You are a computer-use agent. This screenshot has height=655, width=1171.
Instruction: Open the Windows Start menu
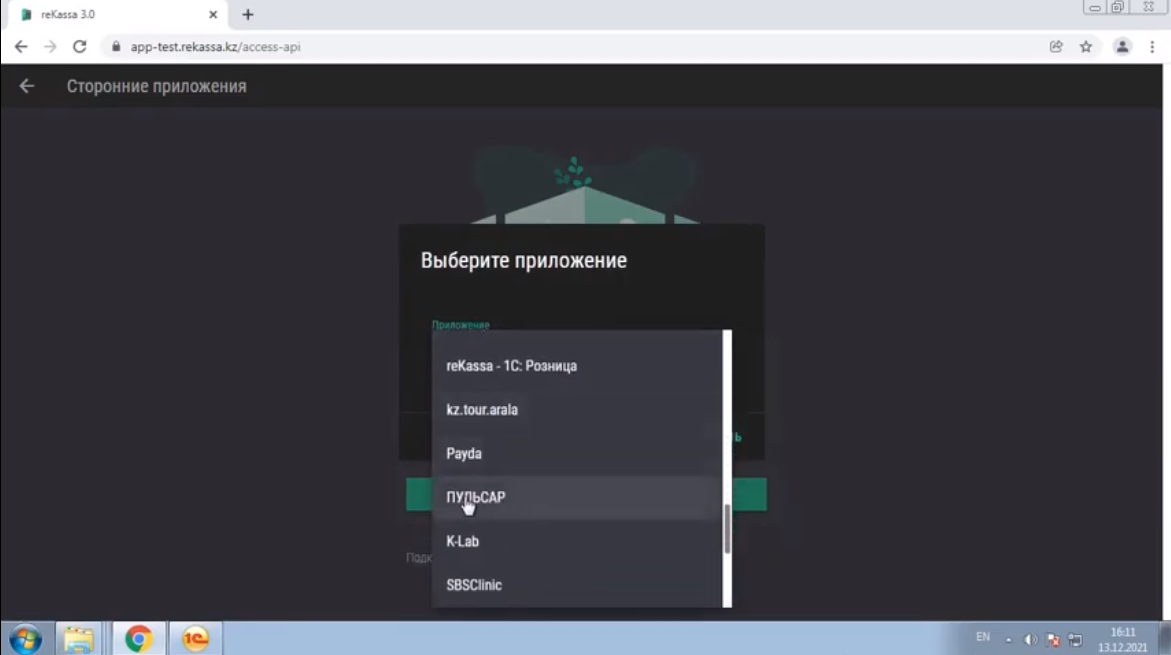coord(25,639)
